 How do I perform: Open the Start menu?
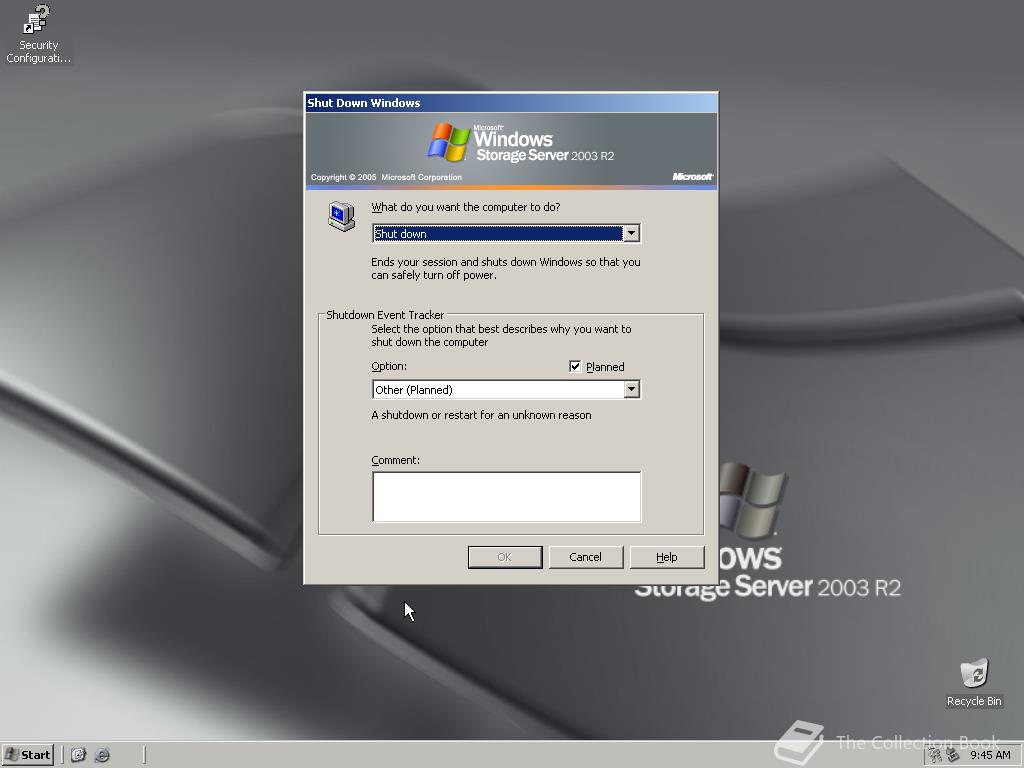(27, 755)
